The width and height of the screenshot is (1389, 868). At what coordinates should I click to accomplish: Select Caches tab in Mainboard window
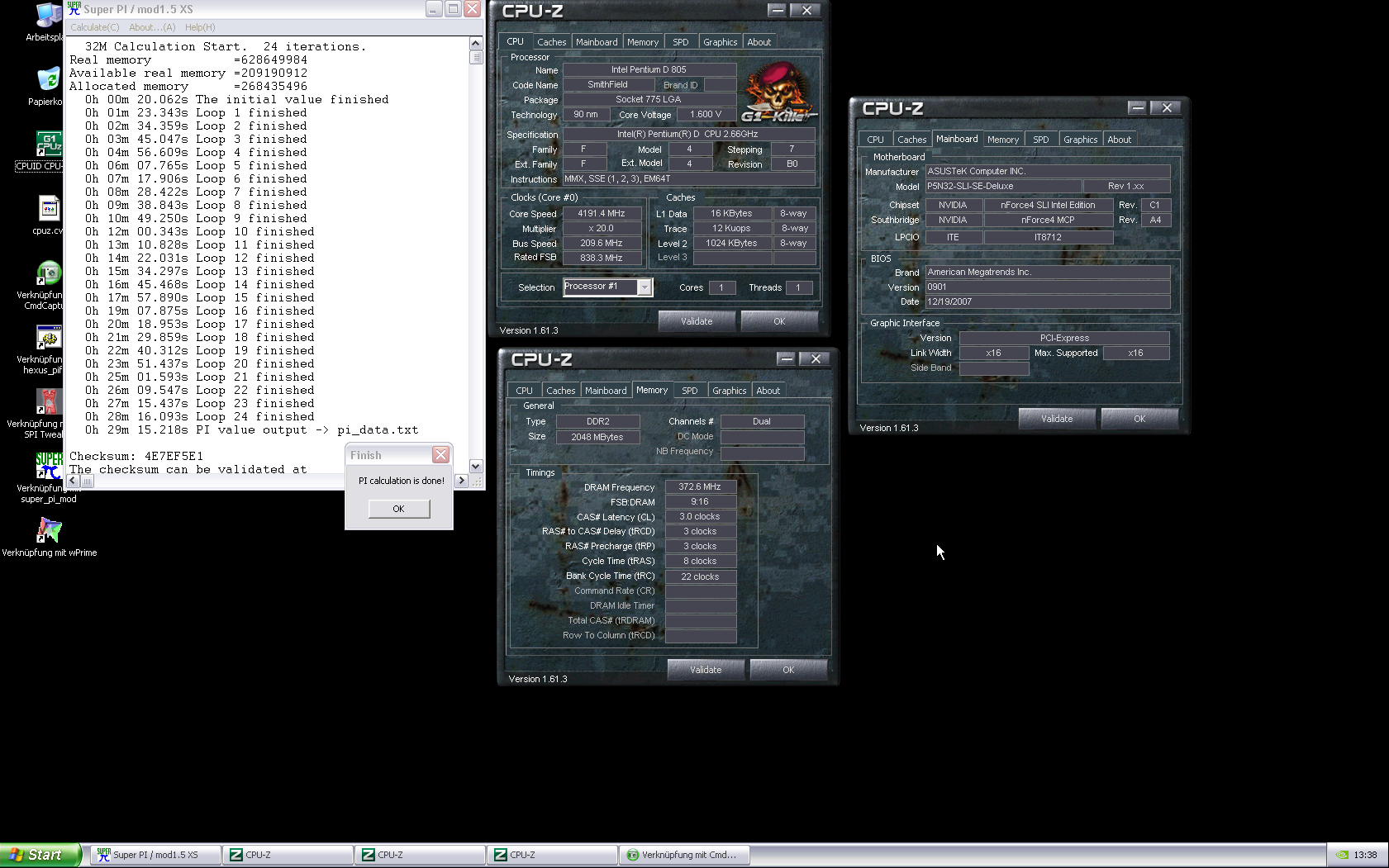[x=911, y=140]
